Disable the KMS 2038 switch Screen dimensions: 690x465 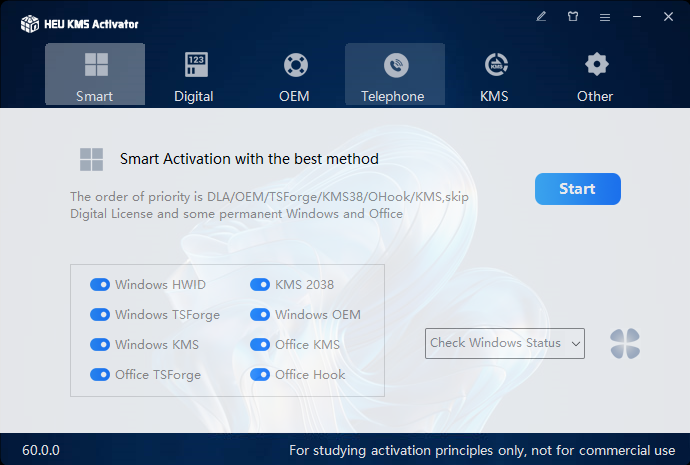[260, 285]
